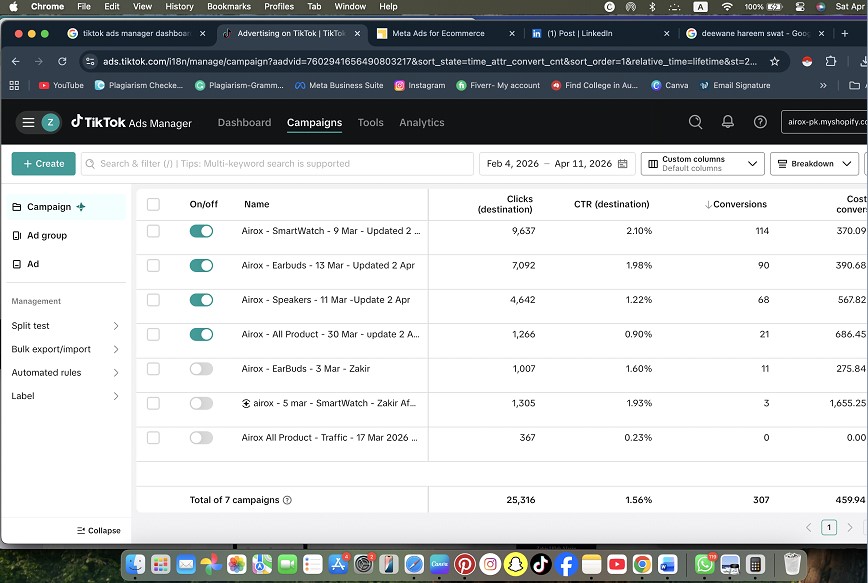Image resolution: width=868 pixels, height=583 pixels.
Task: Open the hamburger navigation menu
Action: pyautogui.click(x=28, y=122)
